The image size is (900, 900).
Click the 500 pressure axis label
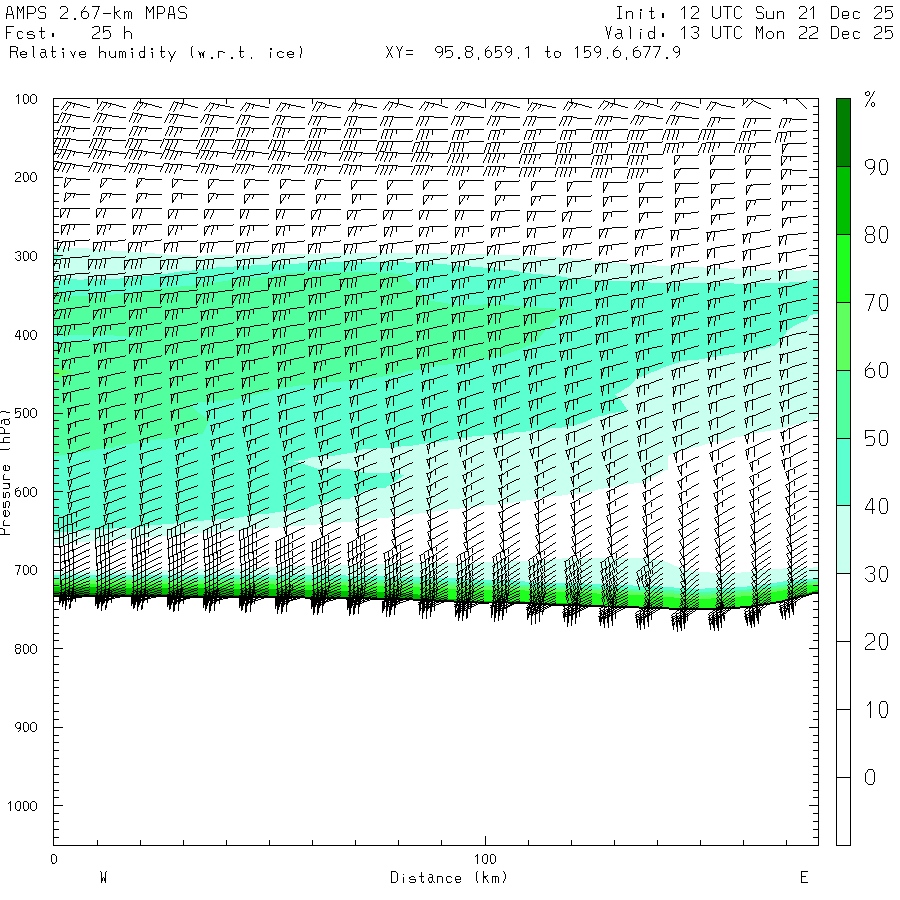pyautogui.click(x=26, y=413)
